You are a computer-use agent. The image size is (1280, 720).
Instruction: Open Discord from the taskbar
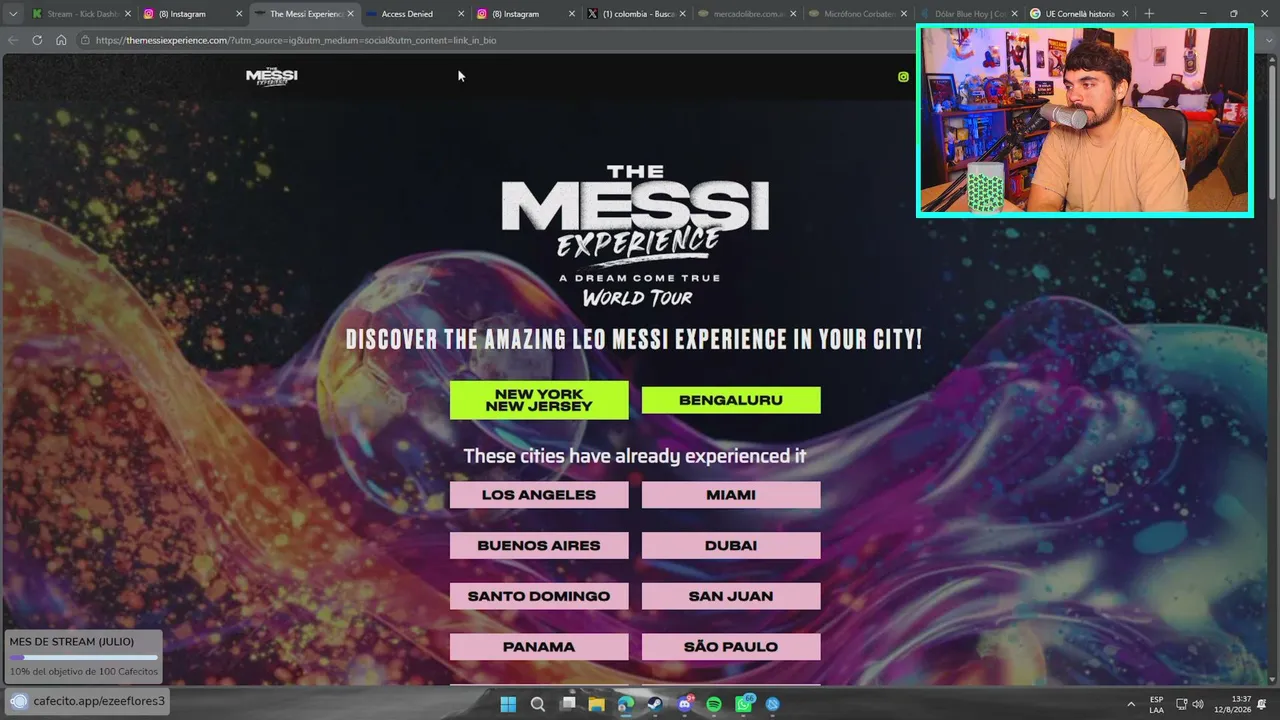pyautogui.click(x=685, y=704)
